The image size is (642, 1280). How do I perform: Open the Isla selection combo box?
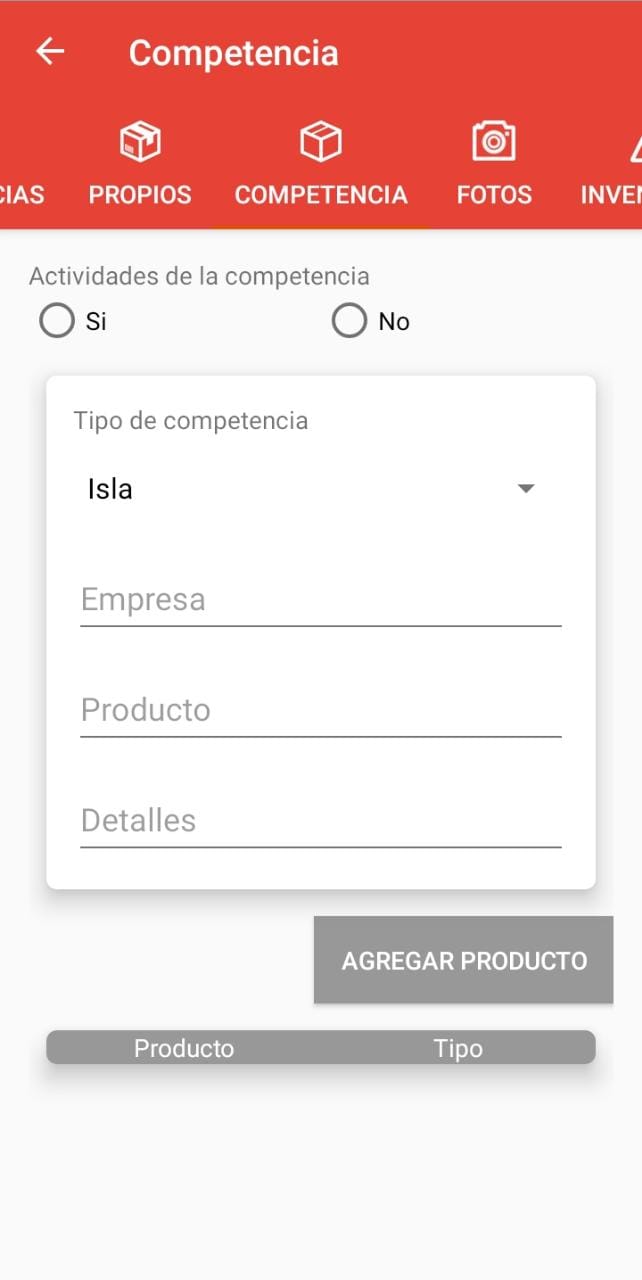[x=300, y=489]
